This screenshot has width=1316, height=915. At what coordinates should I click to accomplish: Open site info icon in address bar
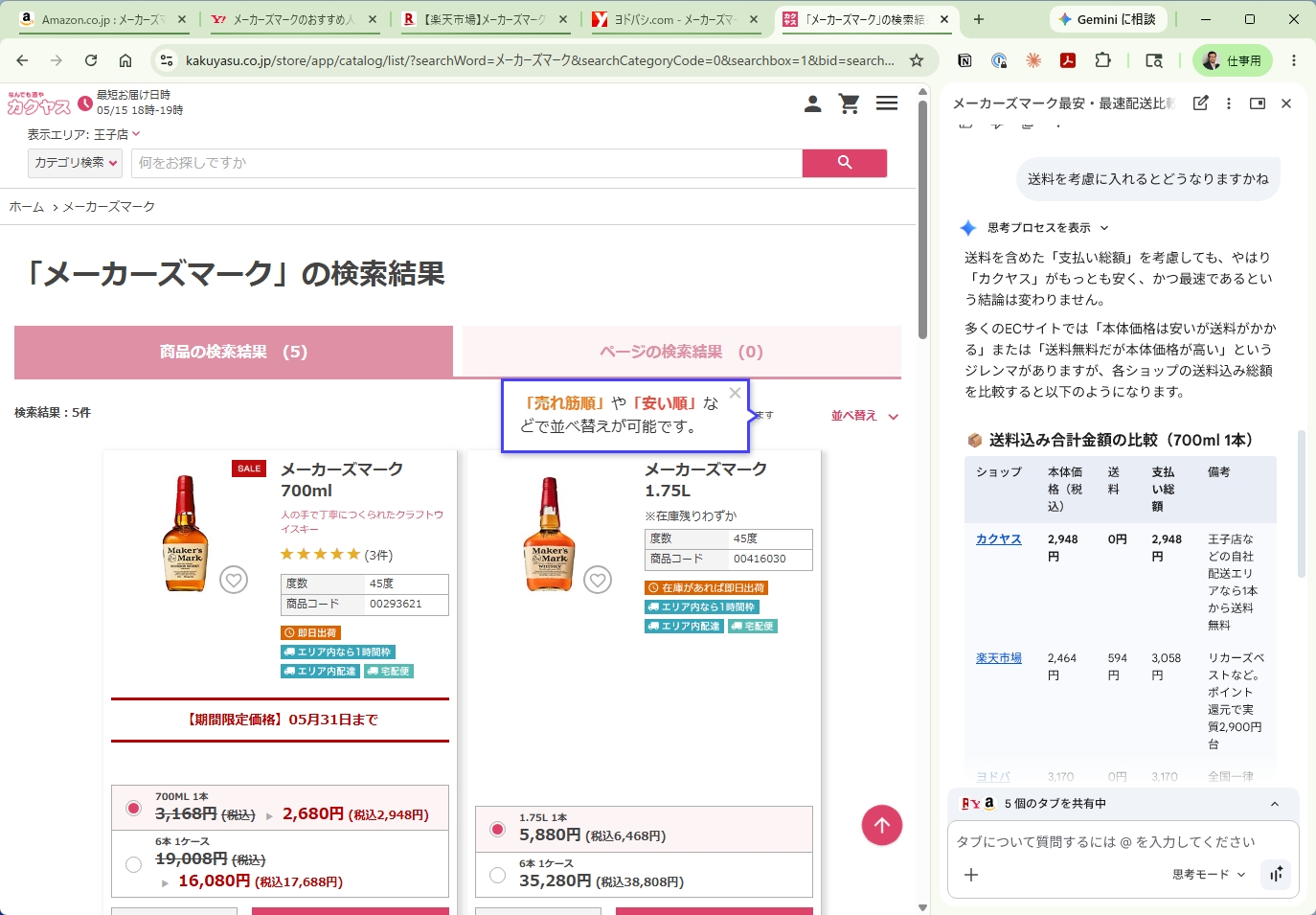coord(166,60)
